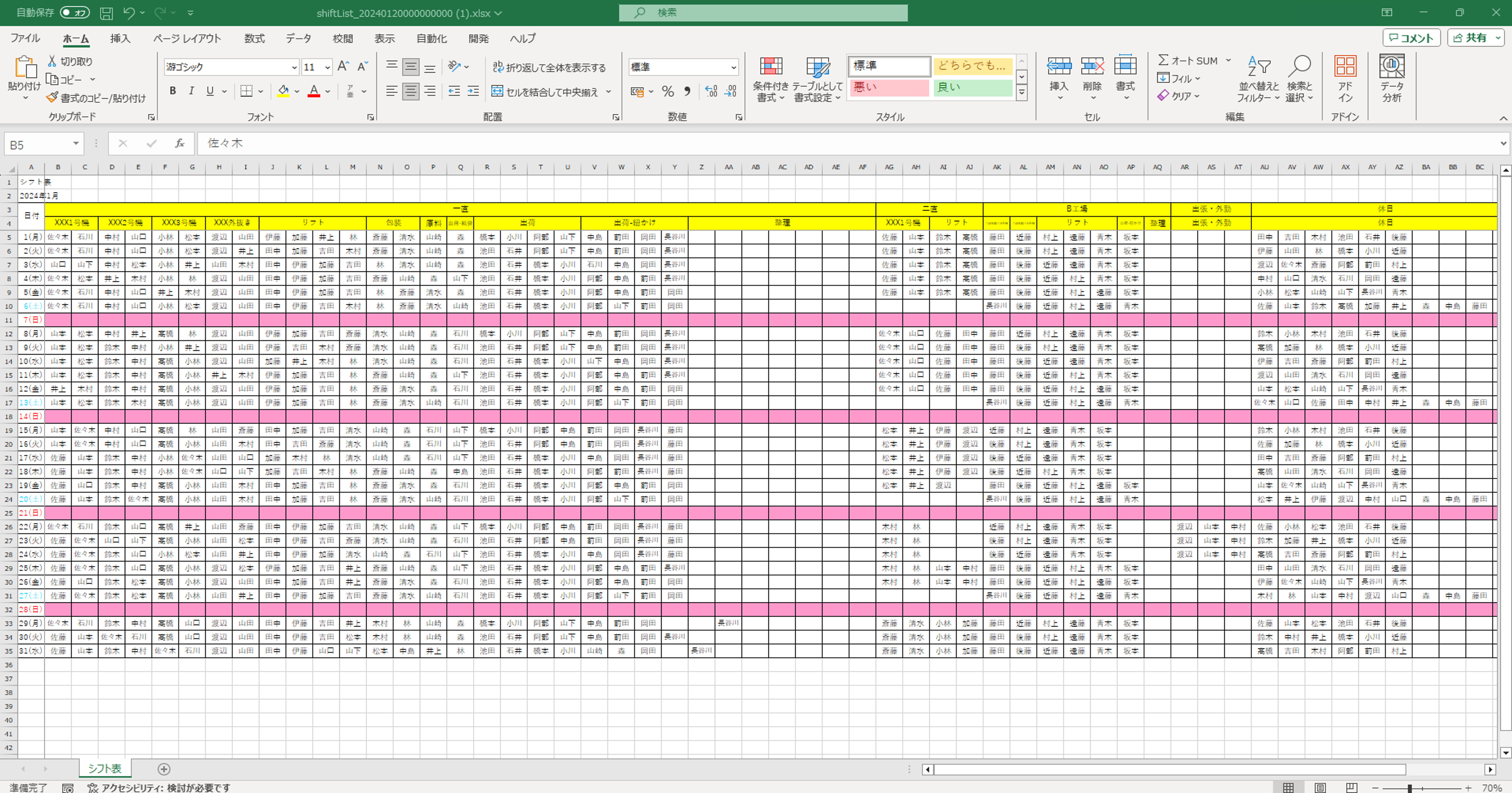Click the Paste clipboard icon
1512x793 pixels.
pos(25,68)
